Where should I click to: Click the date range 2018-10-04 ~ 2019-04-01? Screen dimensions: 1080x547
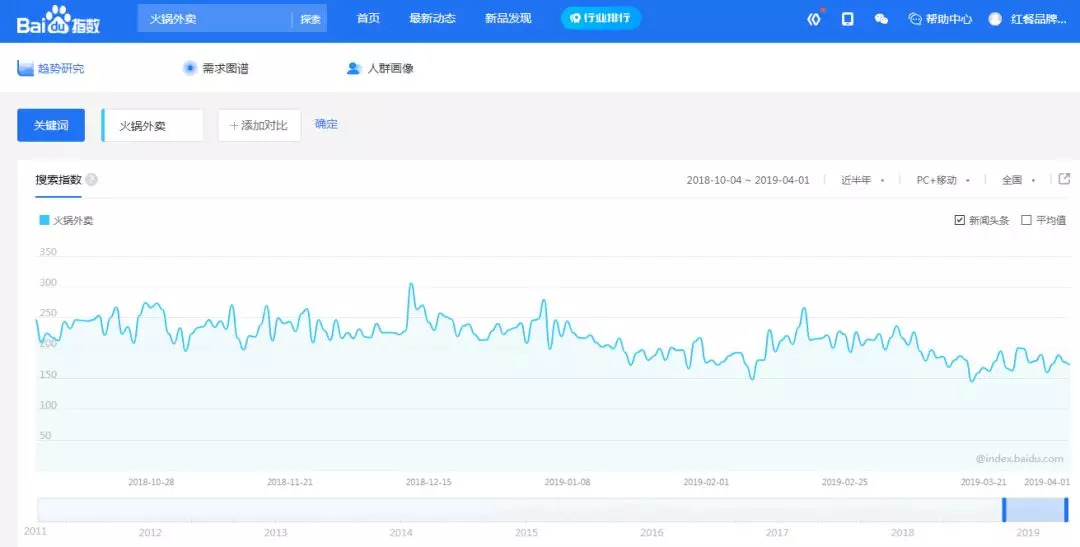[748, 180]
